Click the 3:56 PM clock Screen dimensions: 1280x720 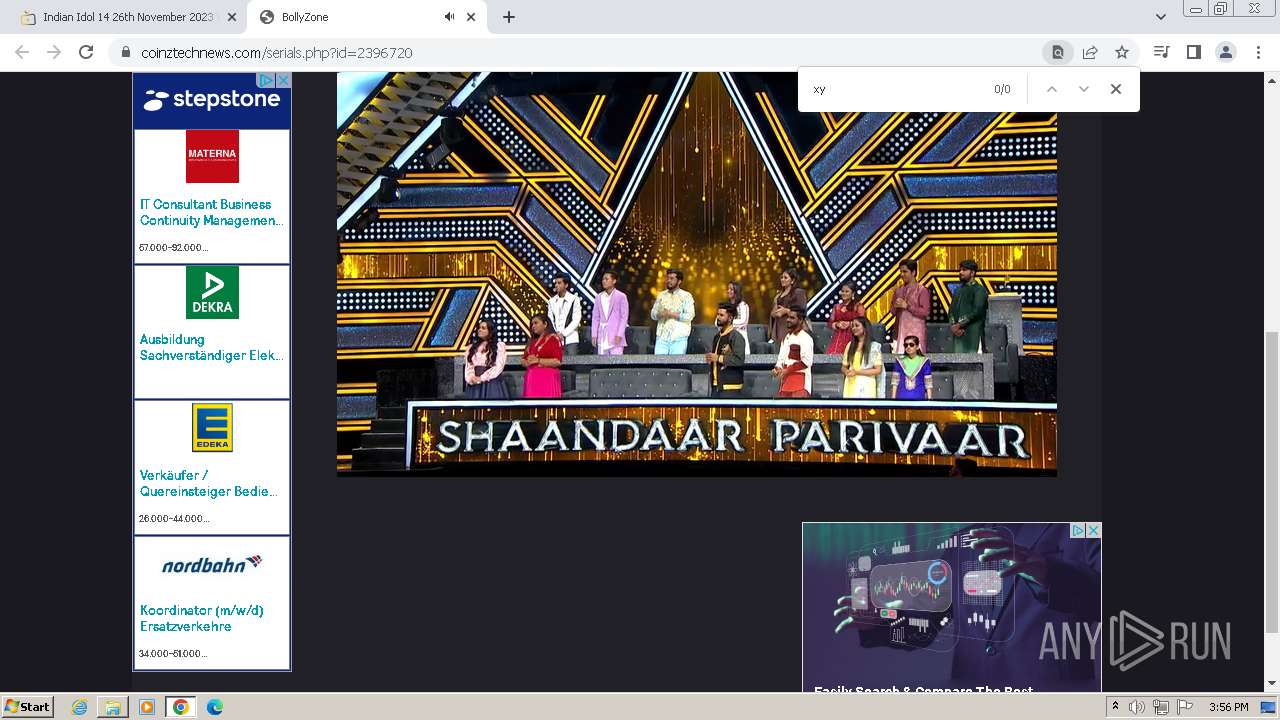1228,707
